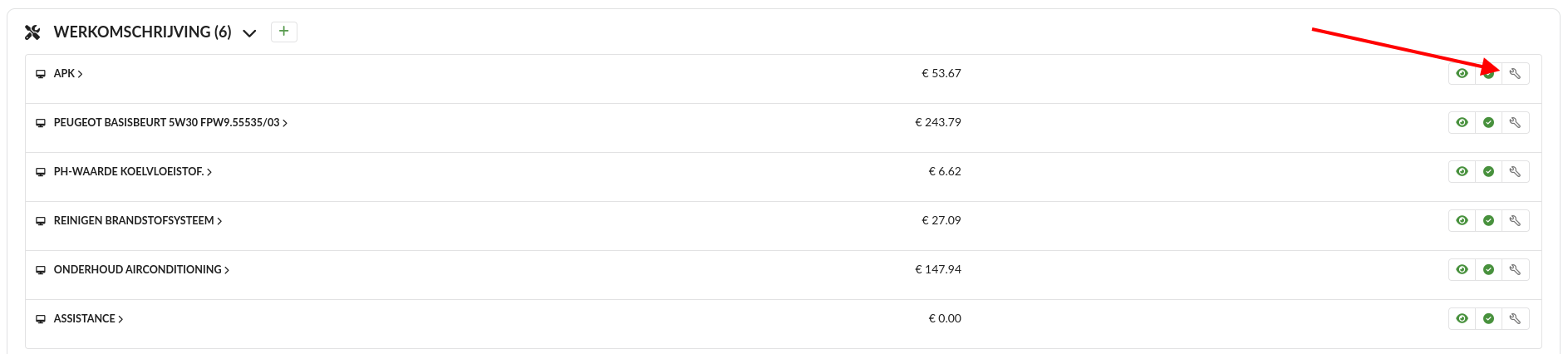The height and width of the screenshot is (354, 1568).
Task: Click green checkmark on PEUGEOT BASISBEURT row
Action: point(1488,123)
